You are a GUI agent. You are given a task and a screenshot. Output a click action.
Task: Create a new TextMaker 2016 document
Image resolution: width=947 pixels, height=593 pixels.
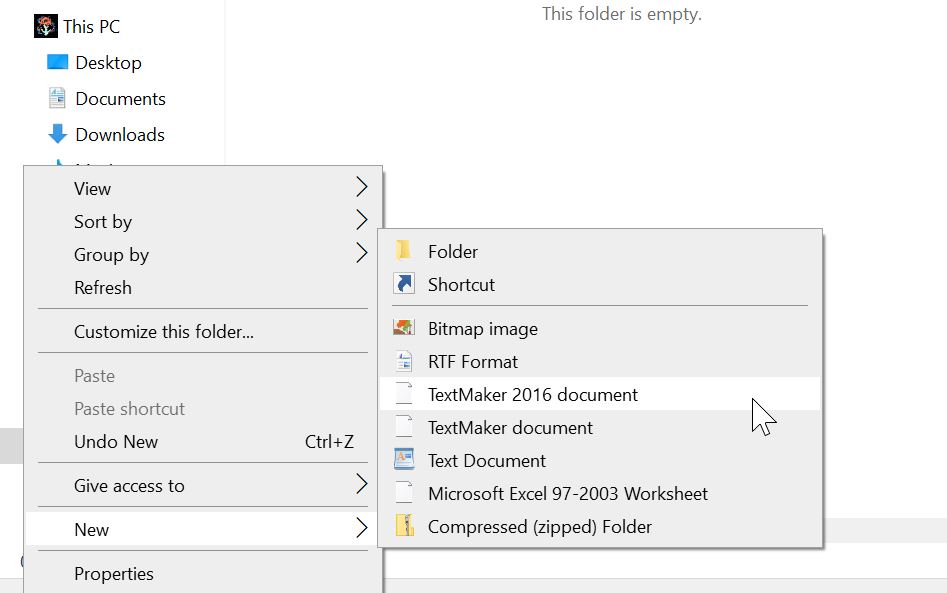tap(533, 394)
